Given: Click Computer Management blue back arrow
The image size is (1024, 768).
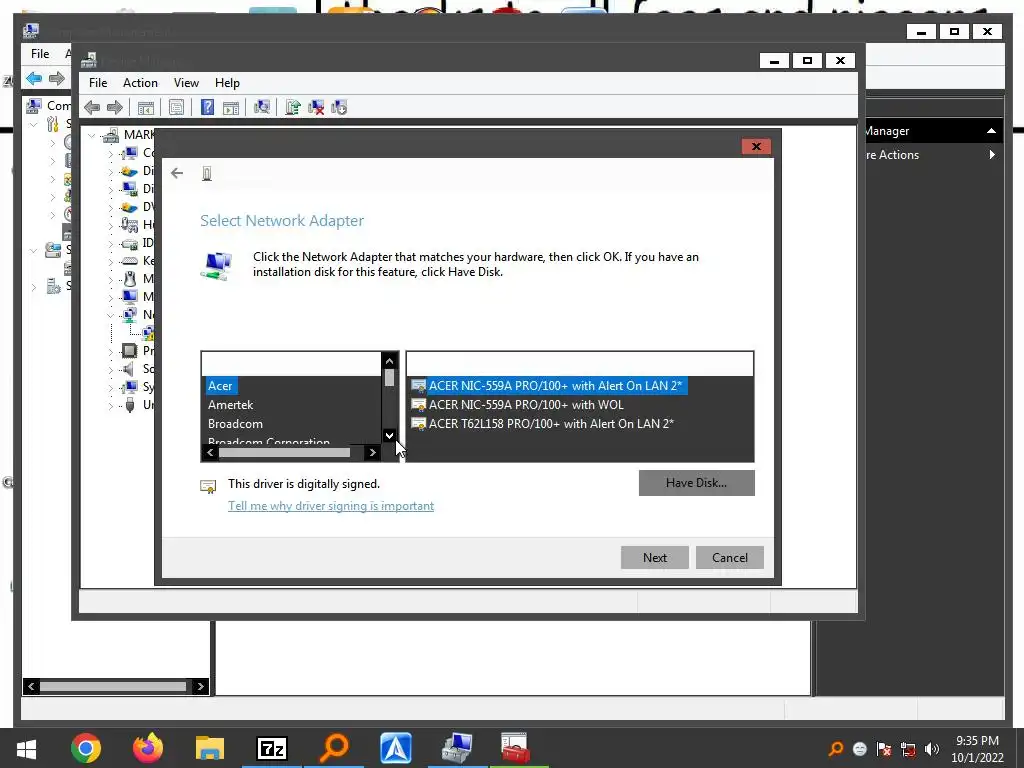Looking at the screenshot, I should tap(34, 79).
